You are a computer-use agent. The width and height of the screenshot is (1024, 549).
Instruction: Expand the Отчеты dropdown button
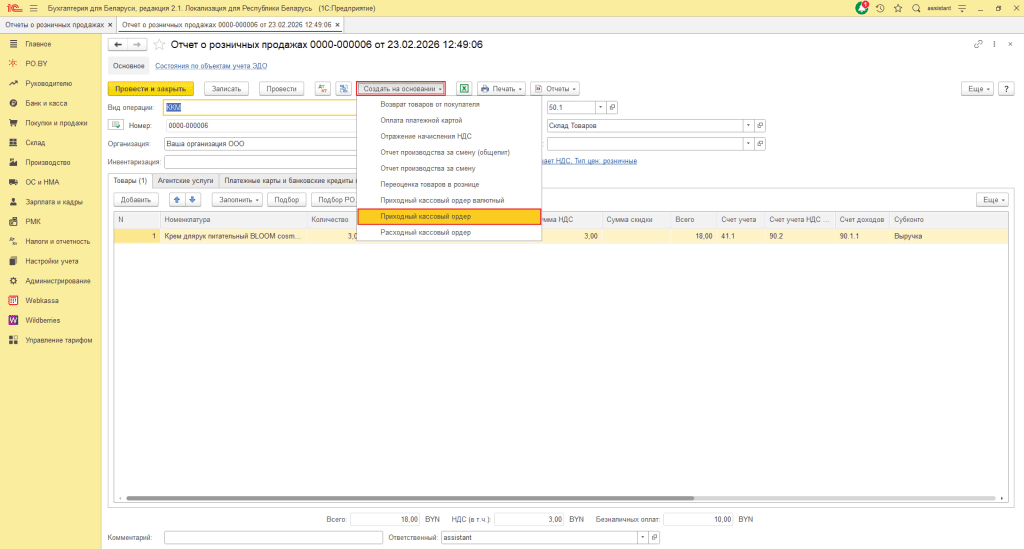tap(556, 89)
